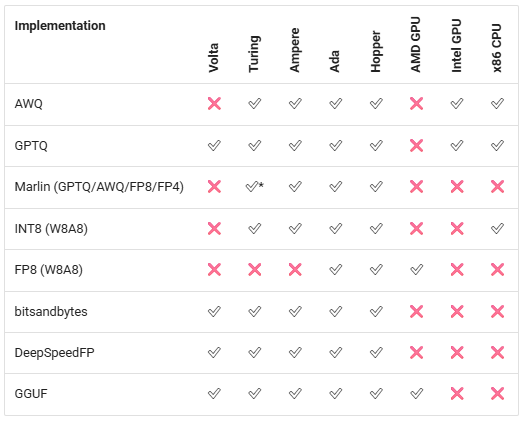
Task: Click the FP8 checkmark under AMD GPU
Action: pyautogui.click(x=417, y=270)
